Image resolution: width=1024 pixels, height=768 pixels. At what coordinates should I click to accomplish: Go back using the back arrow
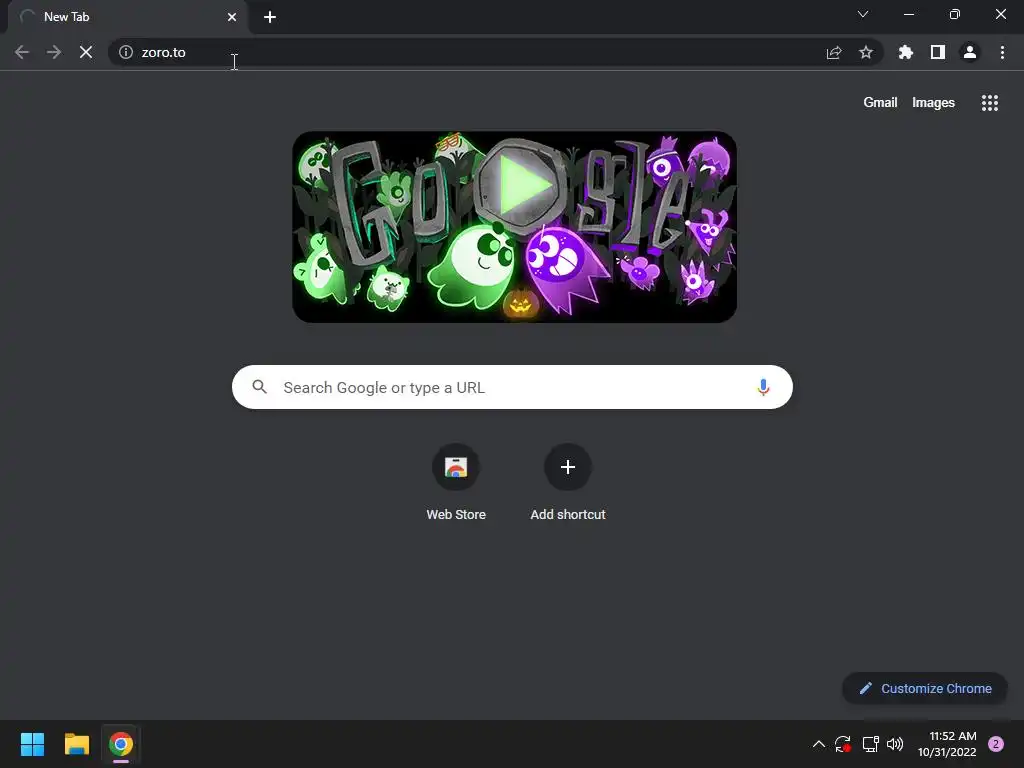(22, 52)
